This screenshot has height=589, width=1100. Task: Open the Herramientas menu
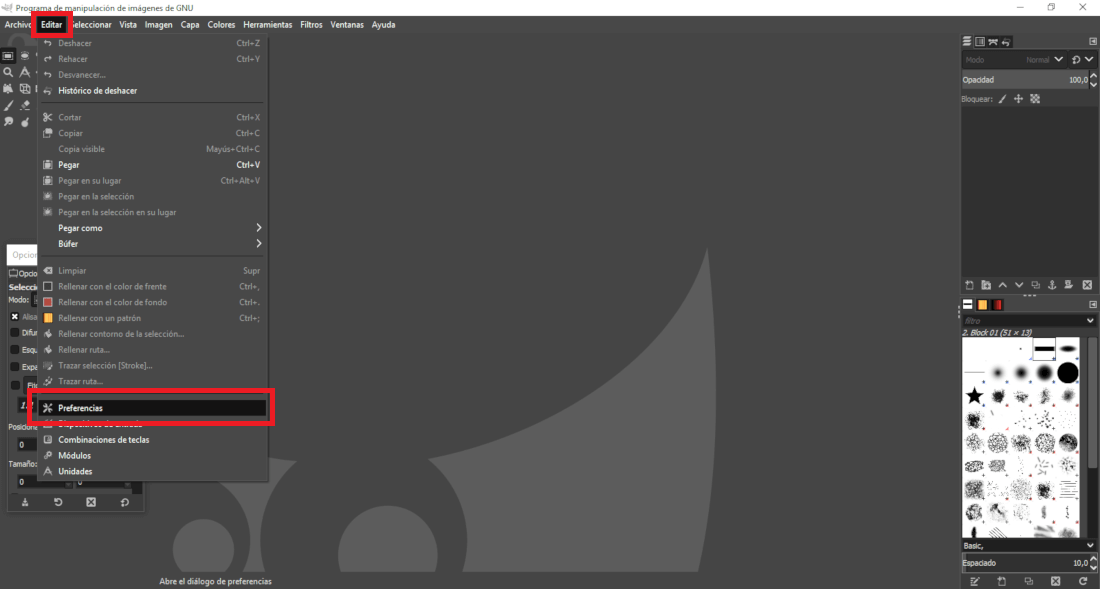point(267,25)
